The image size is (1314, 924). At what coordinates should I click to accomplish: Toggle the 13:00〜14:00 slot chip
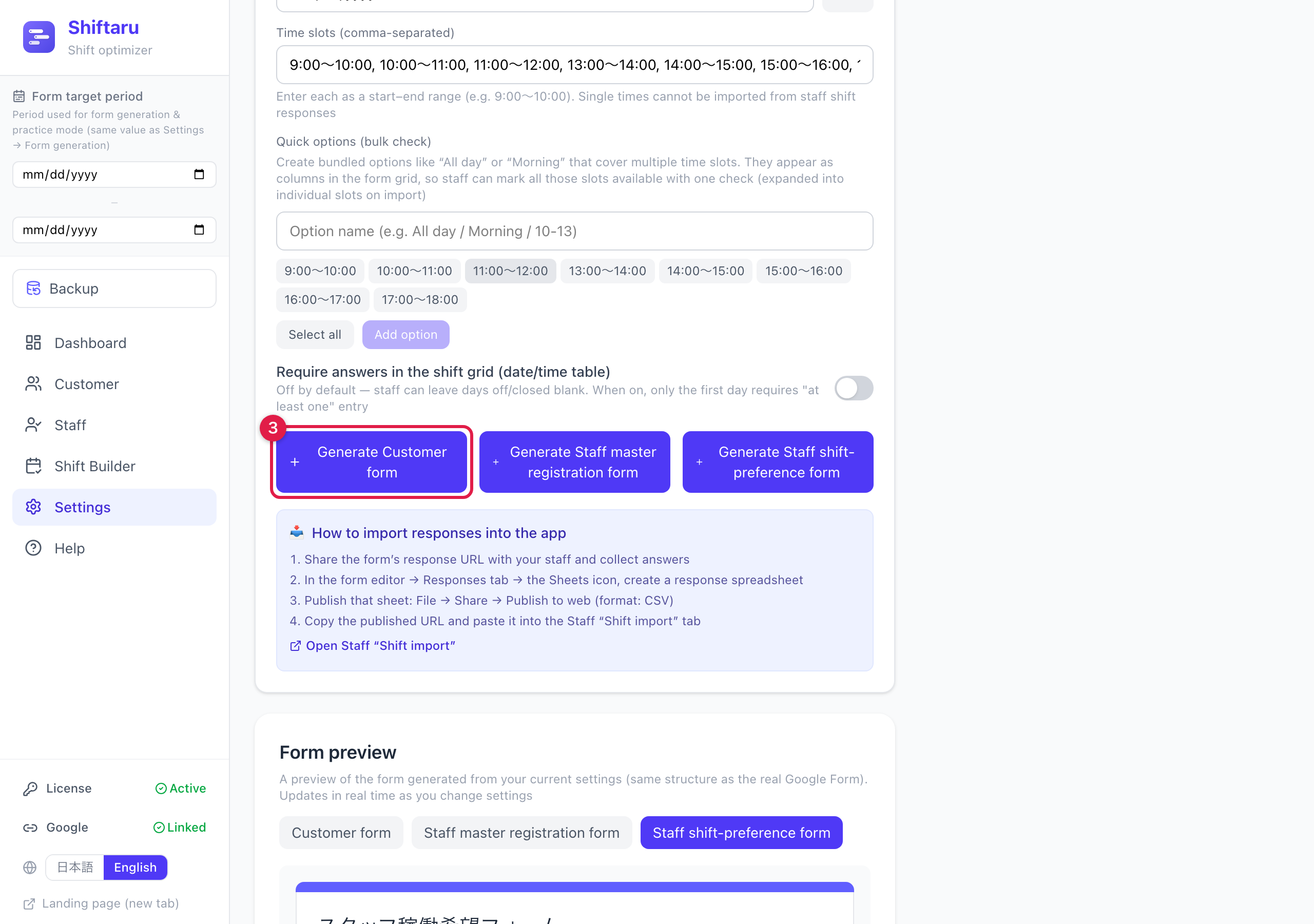coord(607,272)
